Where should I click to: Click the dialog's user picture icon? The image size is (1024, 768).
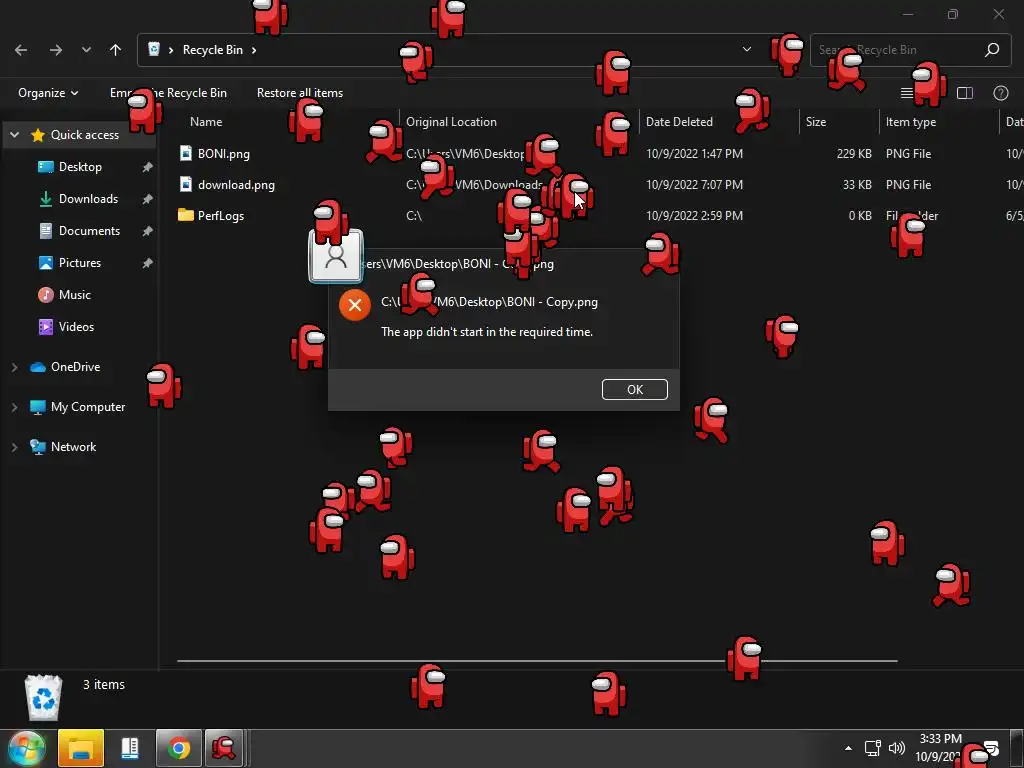tap(336, 257)
